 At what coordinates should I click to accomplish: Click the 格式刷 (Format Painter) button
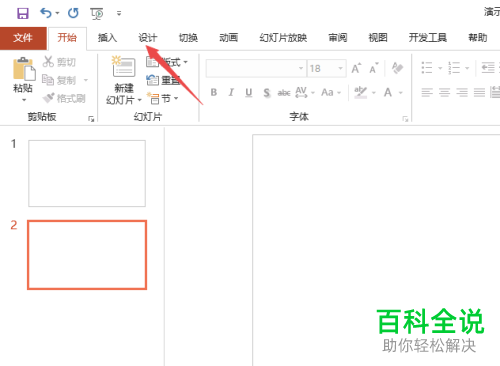click(x=64, y=98)
